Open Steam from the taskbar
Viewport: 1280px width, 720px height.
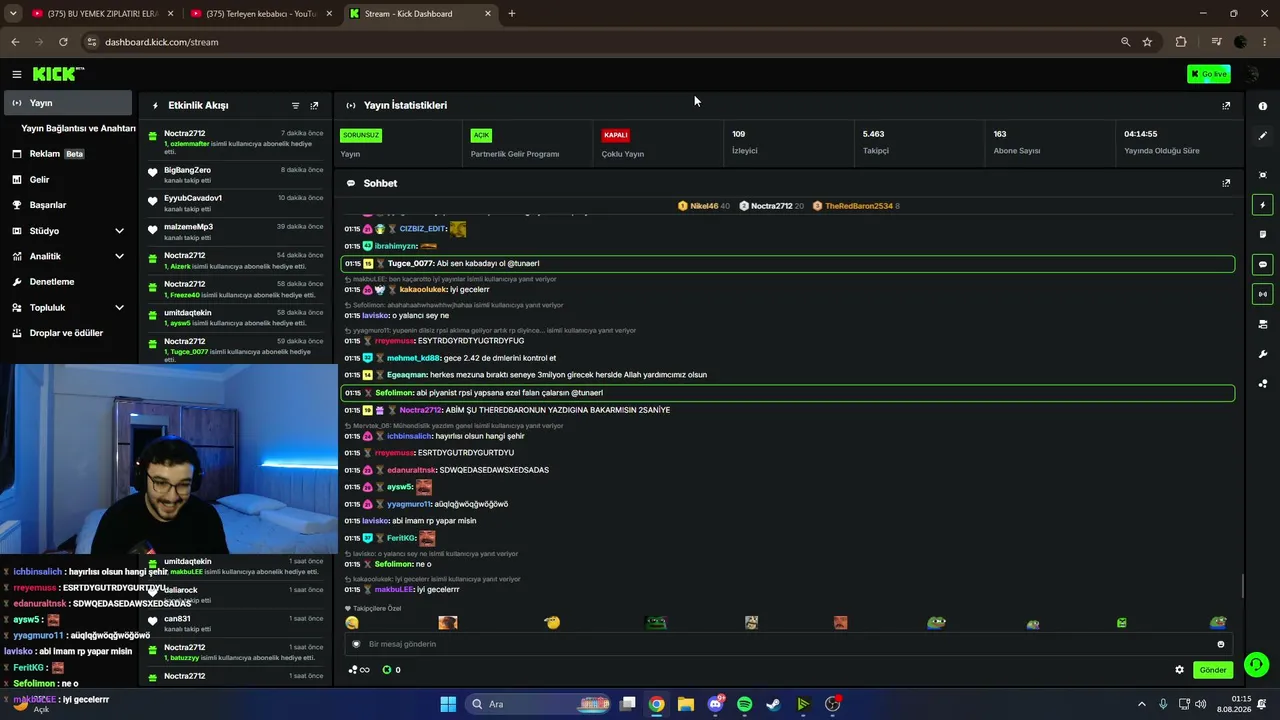coord(773,704)
